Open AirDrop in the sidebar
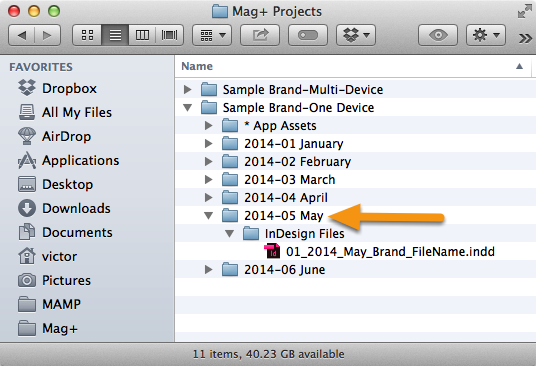Image resolution: width=536 pixels, height=366 pixels. point(54,136)
